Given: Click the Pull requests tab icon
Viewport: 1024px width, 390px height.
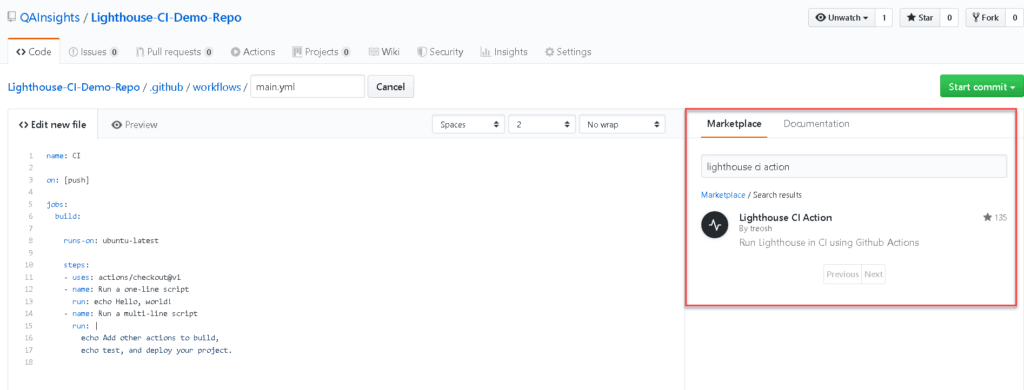Looking at the screenshot, I should [x=140, y=52].
